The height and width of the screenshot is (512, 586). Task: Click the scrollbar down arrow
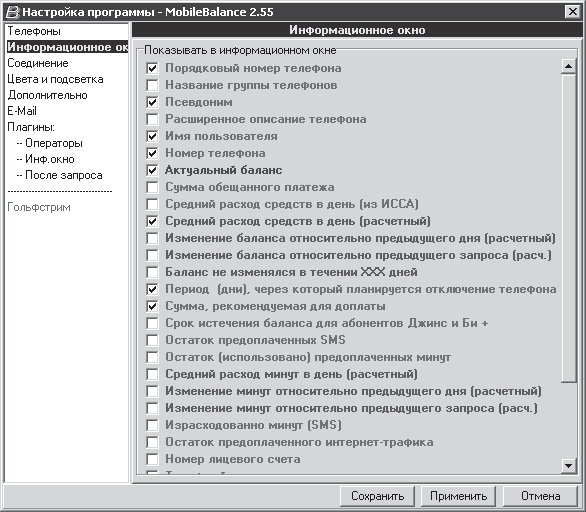click(x=568, y=465)
